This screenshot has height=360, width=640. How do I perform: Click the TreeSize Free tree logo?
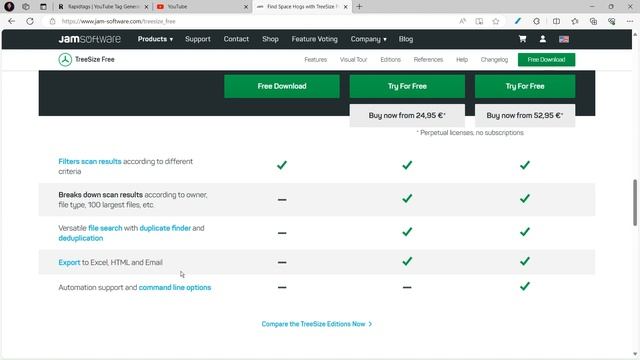65,60
